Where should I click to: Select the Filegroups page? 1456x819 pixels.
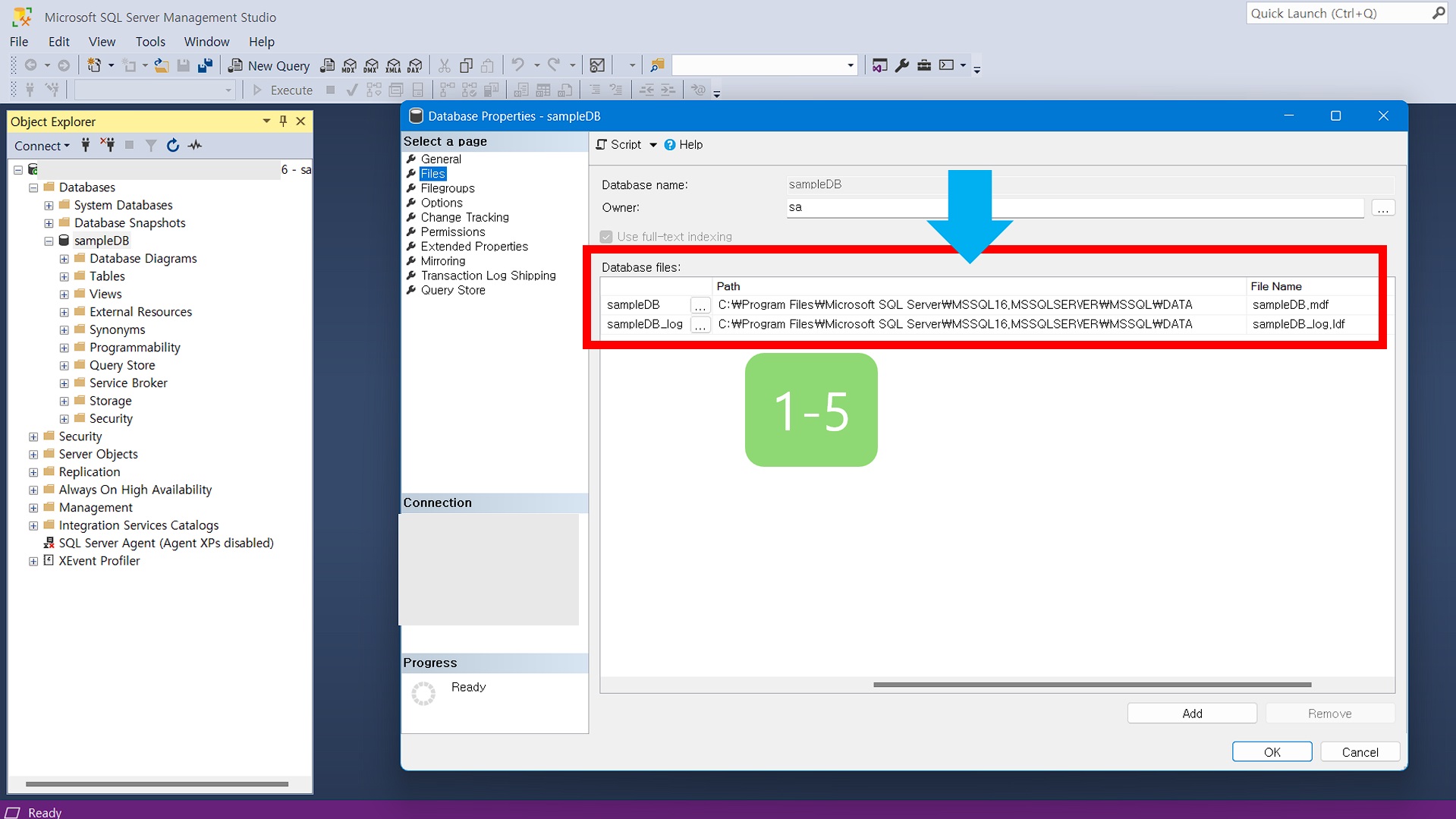tap(448, 188)
